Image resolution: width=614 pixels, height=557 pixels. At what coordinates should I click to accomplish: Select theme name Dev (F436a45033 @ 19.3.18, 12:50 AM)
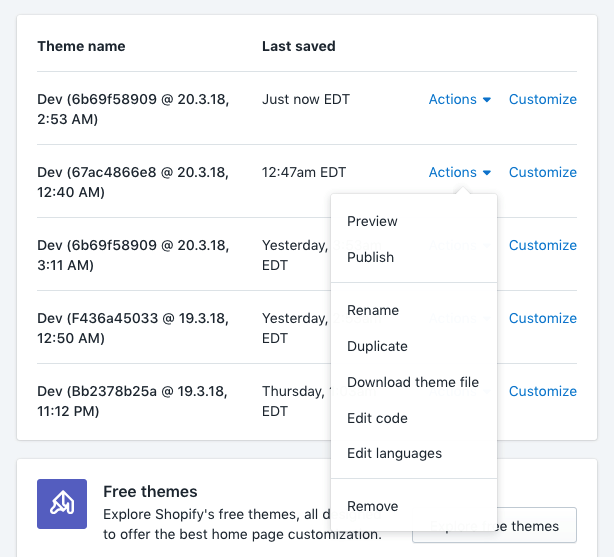(133, 328)
